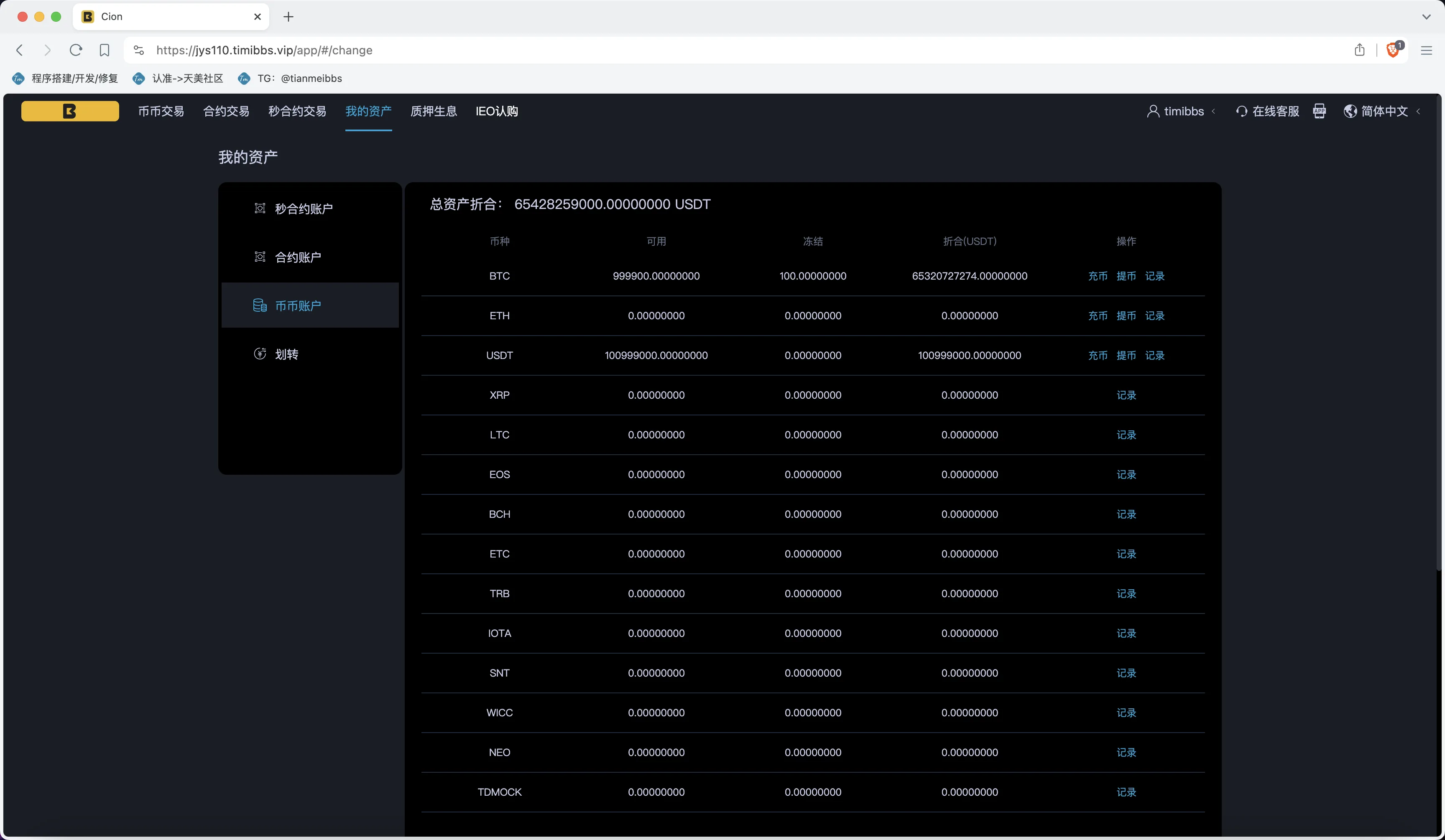
Task: Open the IEO认购 tab
Action: [497, 111]
